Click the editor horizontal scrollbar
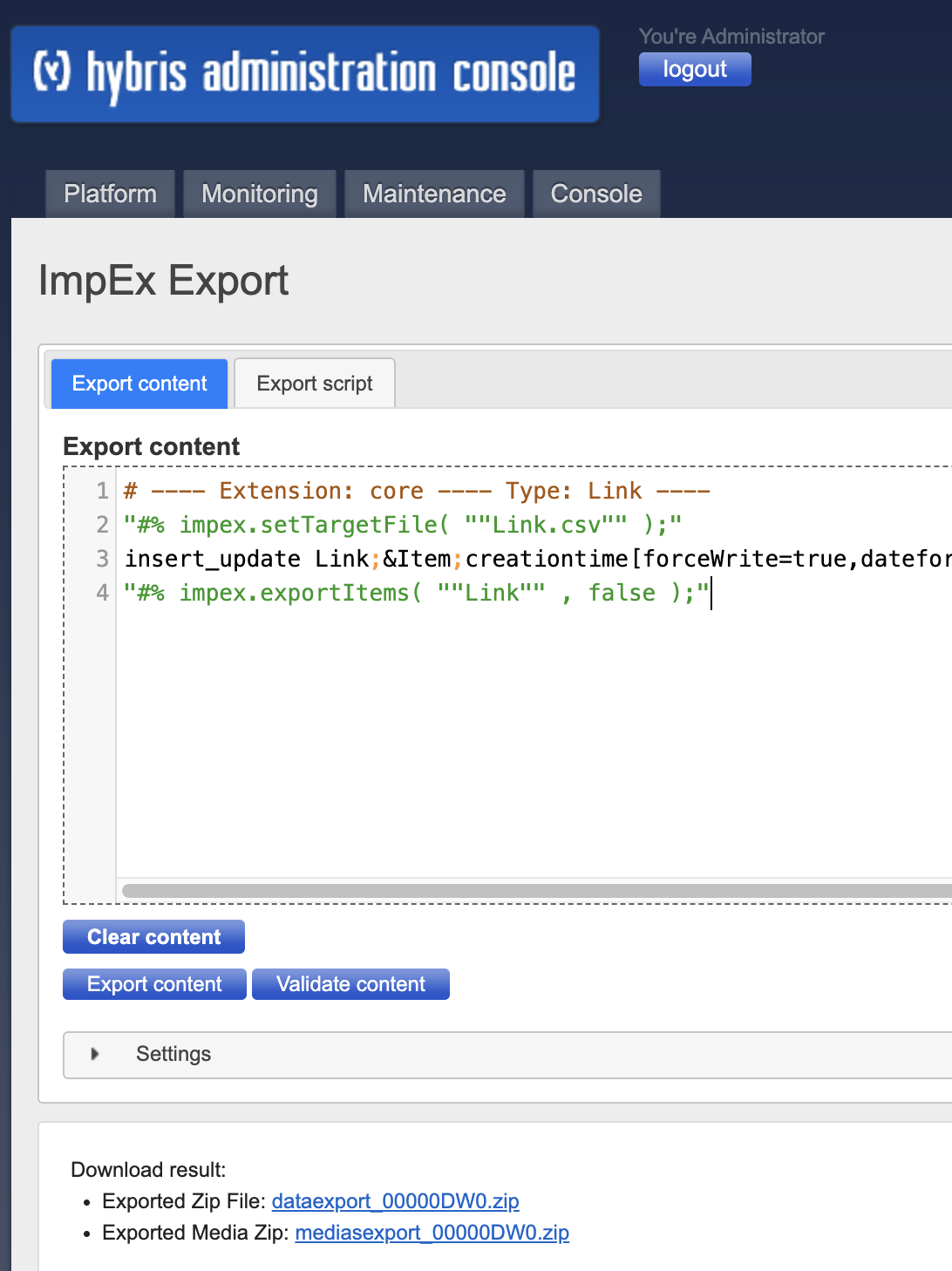952x1271 pixels. 537,891
